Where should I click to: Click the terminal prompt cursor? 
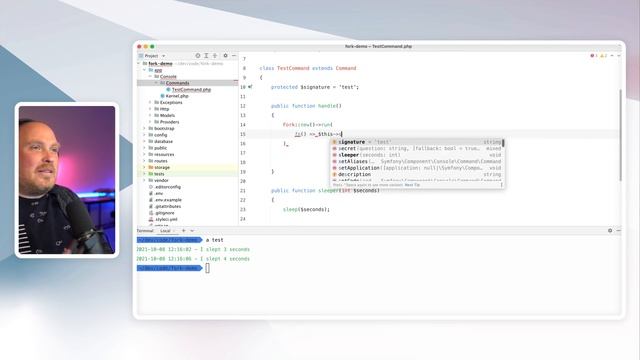coord(207,268)
